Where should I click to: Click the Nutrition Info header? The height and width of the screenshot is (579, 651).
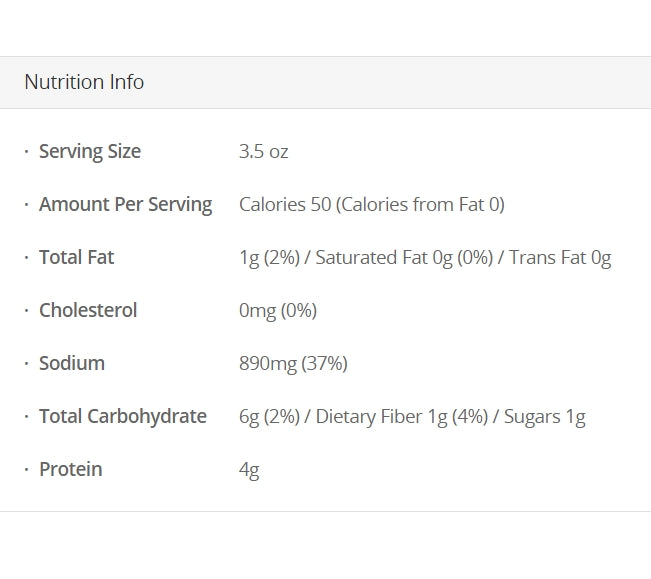click(84, 82)
